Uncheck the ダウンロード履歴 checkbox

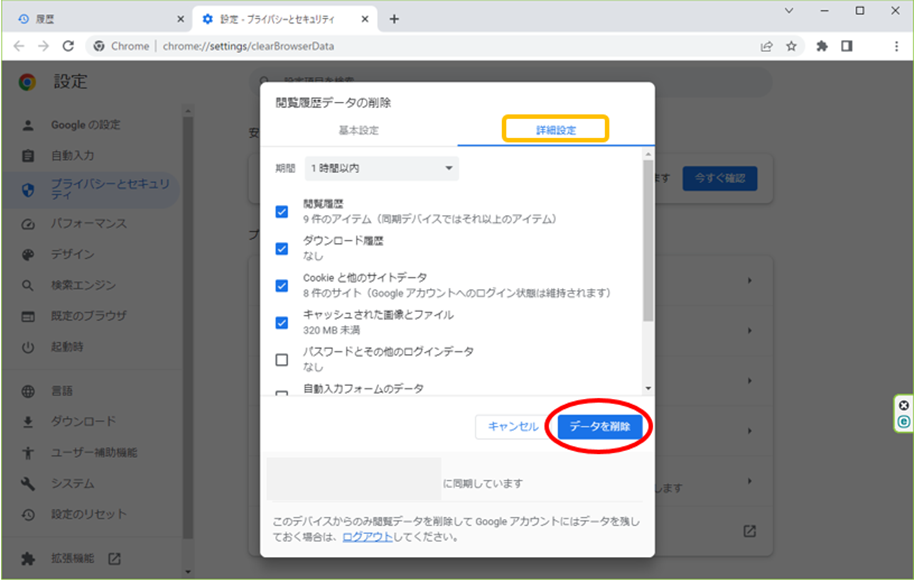click(x=282, y=249)
